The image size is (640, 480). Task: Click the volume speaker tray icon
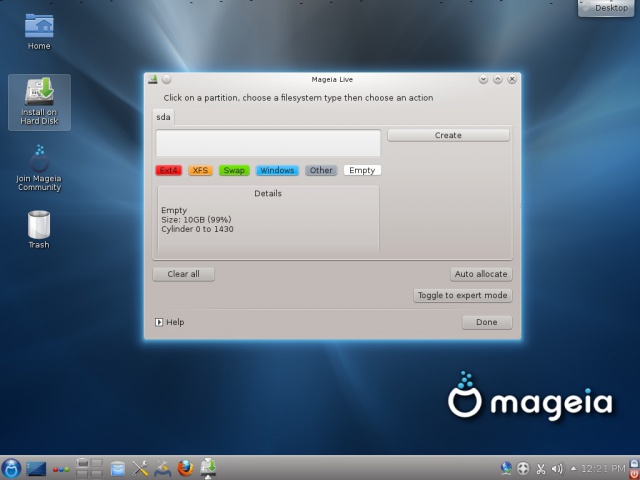tap(557, 469)
